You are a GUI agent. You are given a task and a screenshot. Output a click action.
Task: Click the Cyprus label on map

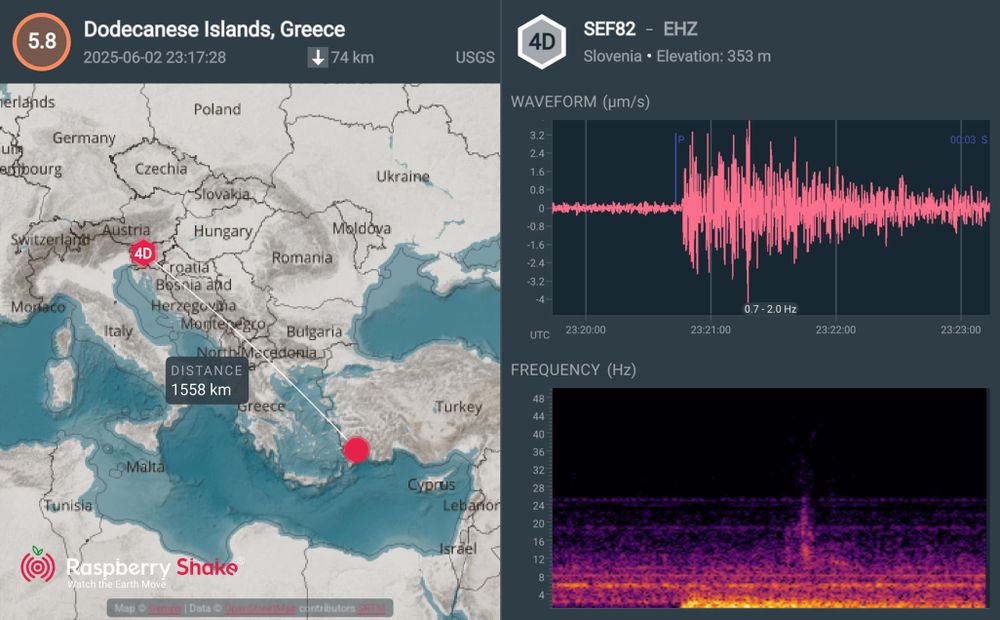point(432,485)
